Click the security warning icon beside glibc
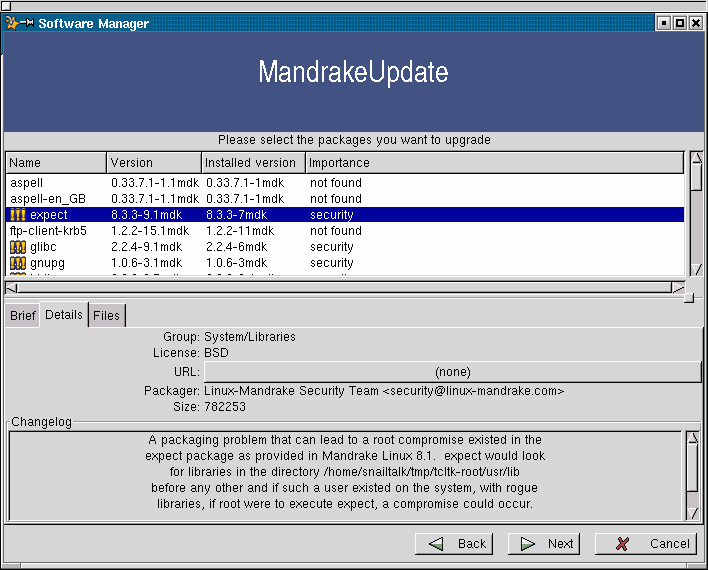 (x=18, y=247)
